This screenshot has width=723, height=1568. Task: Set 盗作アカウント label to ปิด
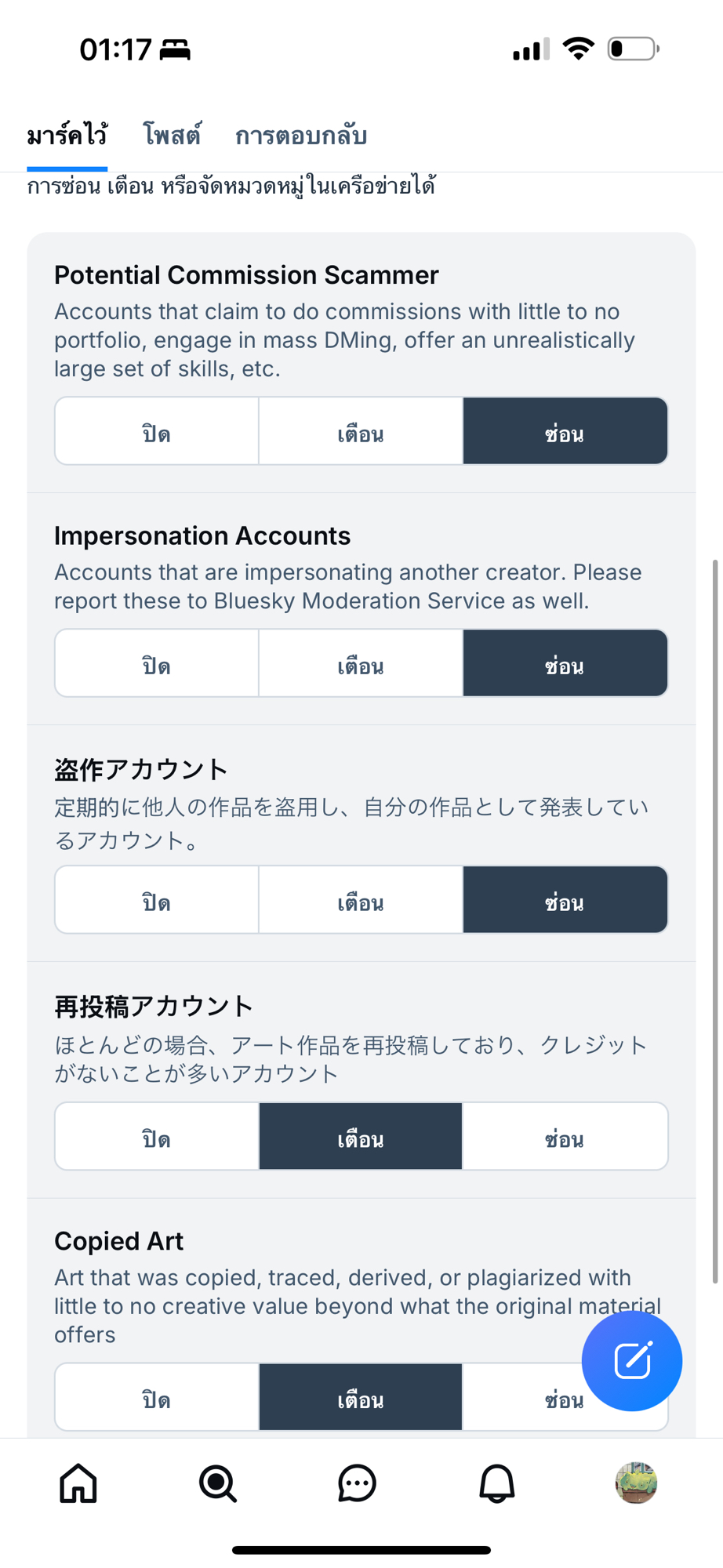coord(157,900)
